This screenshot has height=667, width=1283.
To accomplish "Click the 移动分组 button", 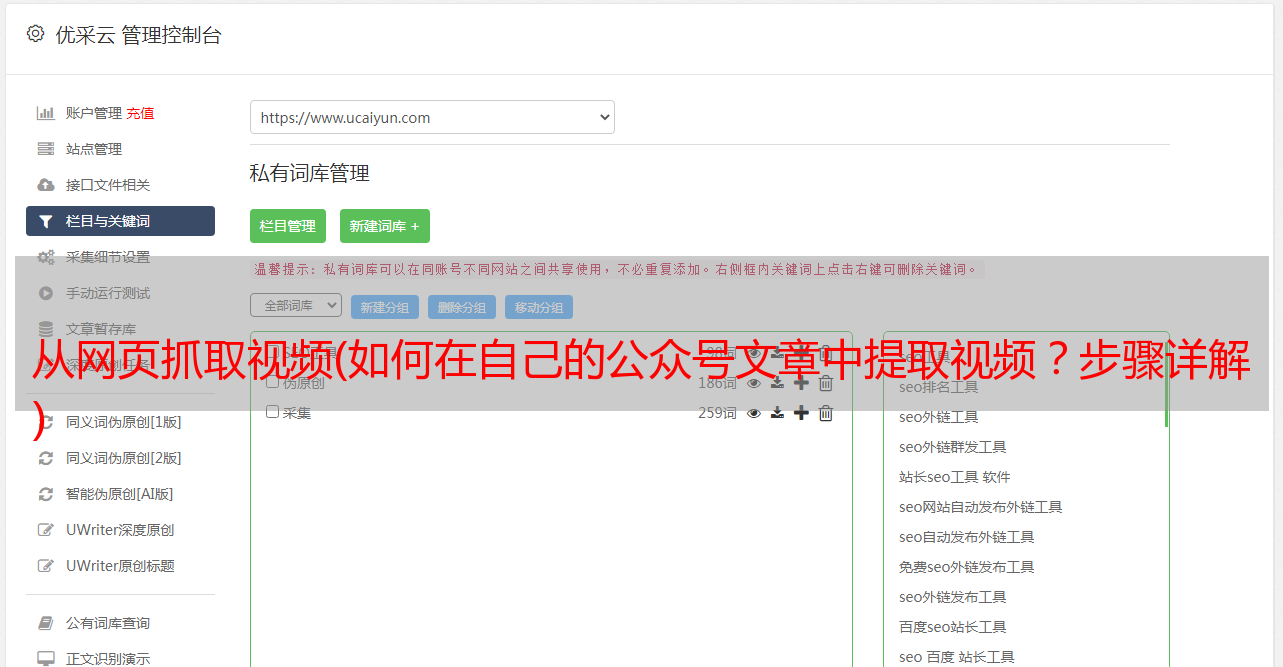I will [539, 307].
